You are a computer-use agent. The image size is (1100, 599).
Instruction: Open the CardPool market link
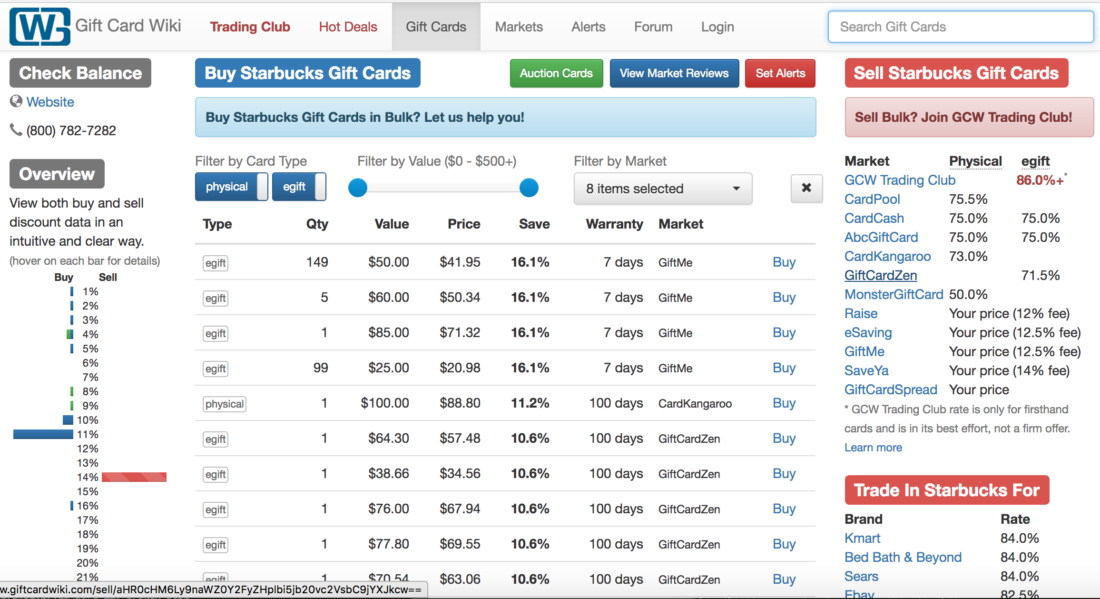[x=872, y=199]
